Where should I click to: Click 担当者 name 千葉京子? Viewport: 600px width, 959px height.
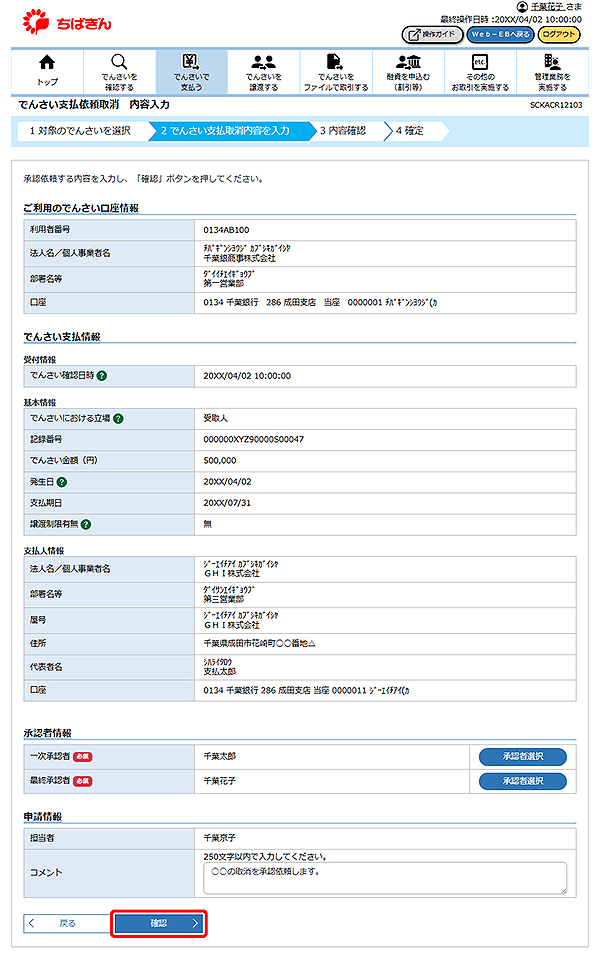[220, 838]
